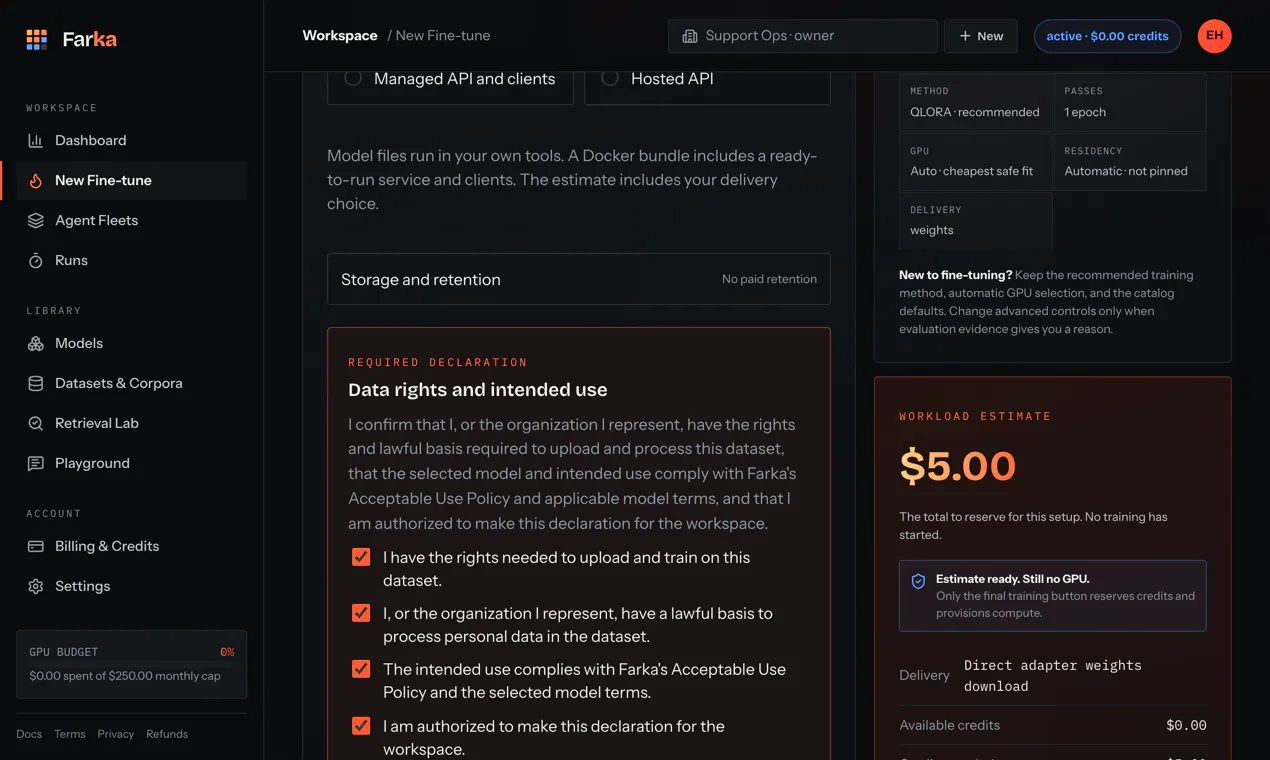Open the Support Ops workspace switcher
Image resolution: width=1270 pixels, height=760 pixels.
[803, 36]
